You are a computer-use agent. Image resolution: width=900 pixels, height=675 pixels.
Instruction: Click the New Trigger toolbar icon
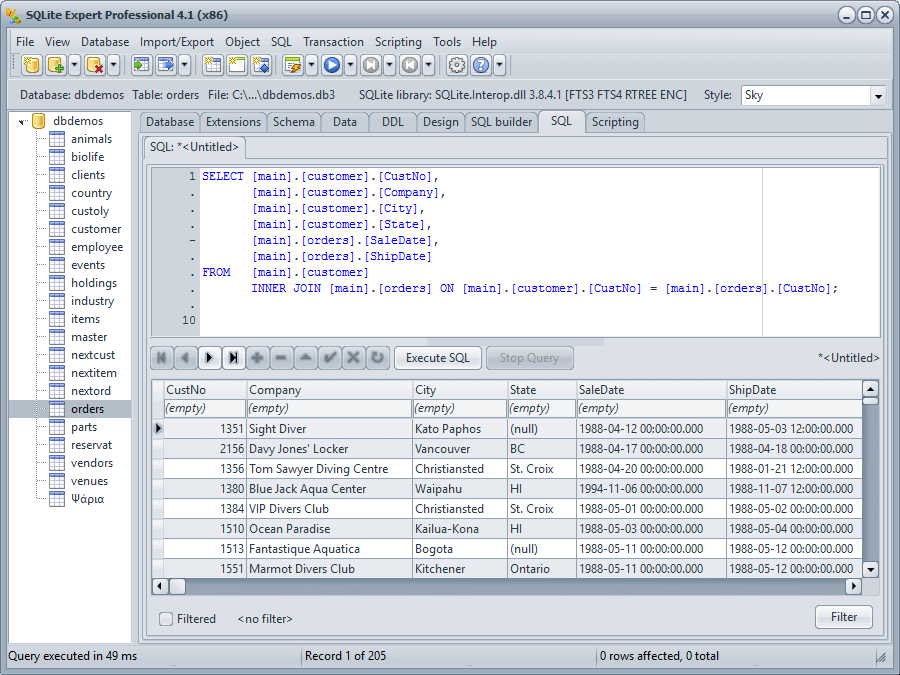261,65
